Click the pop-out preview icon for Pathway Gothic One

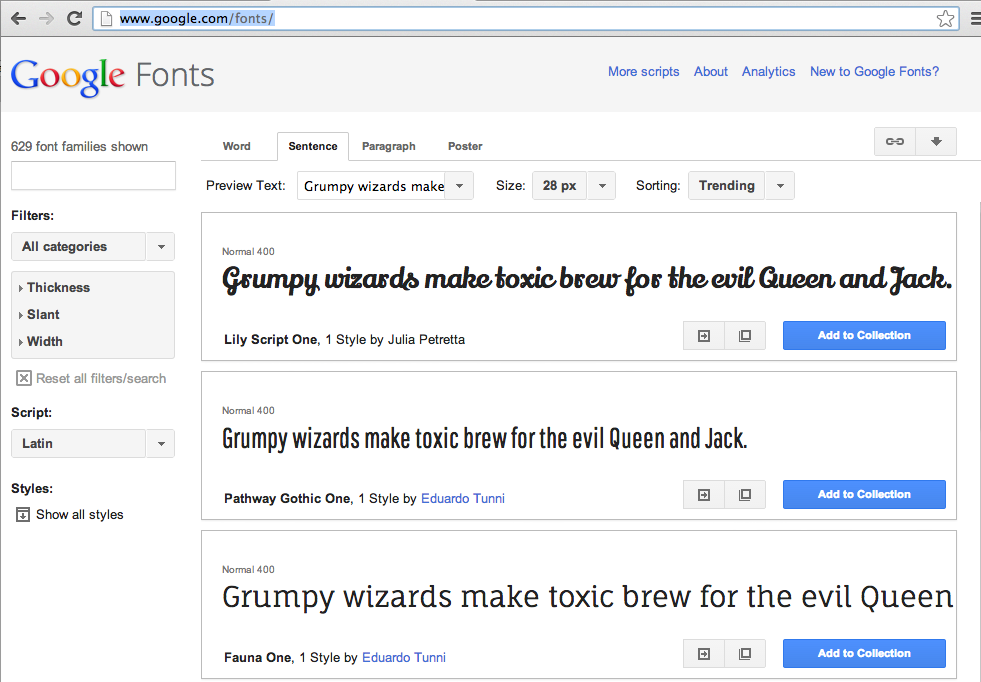pyautogui.click(x=744, y=494)
